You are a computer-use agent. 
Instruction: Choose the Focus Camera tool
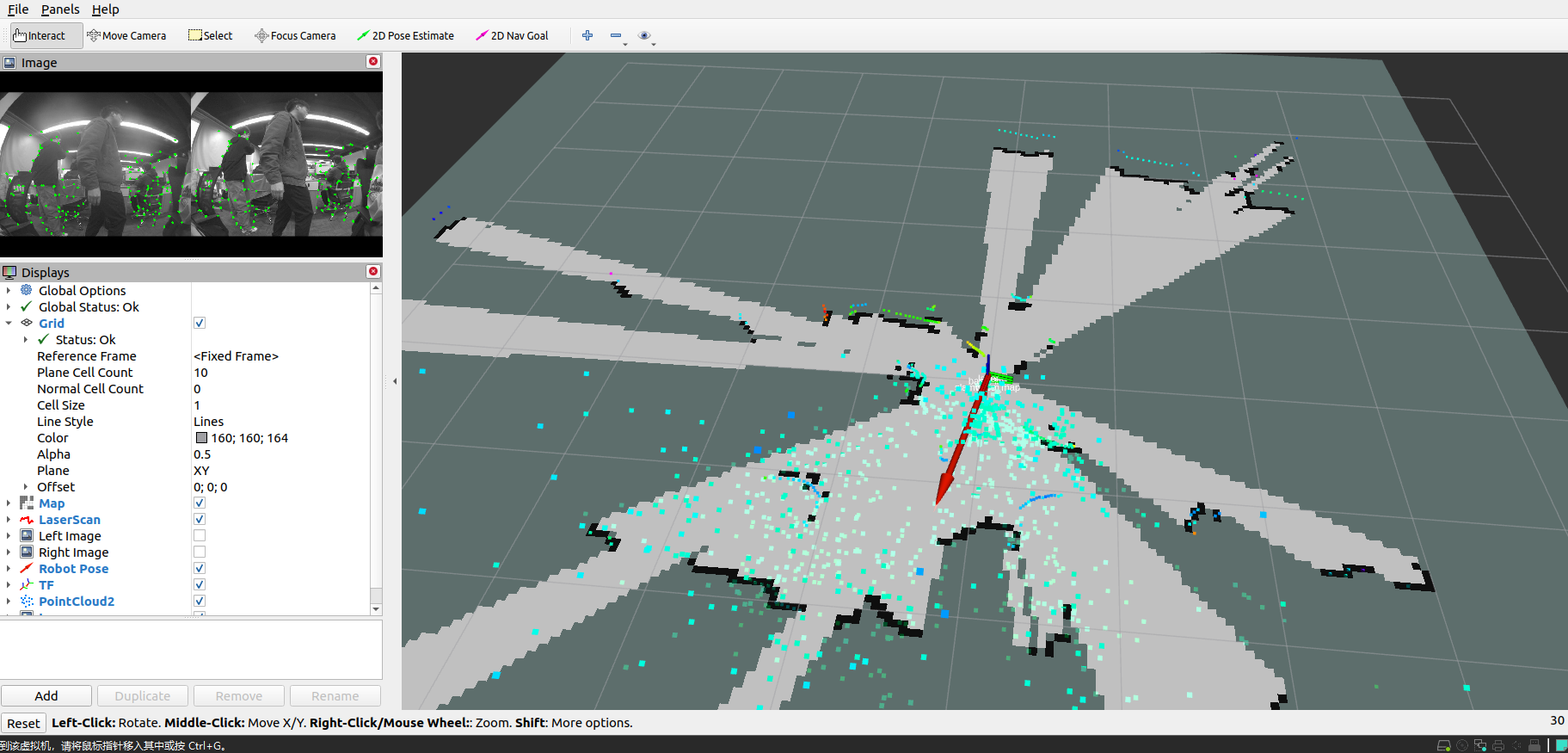[x=295, y=35]
